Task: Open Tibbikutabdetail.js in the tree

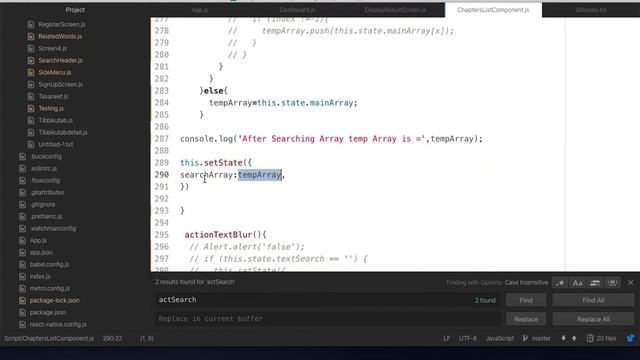Action: (63, 132)
